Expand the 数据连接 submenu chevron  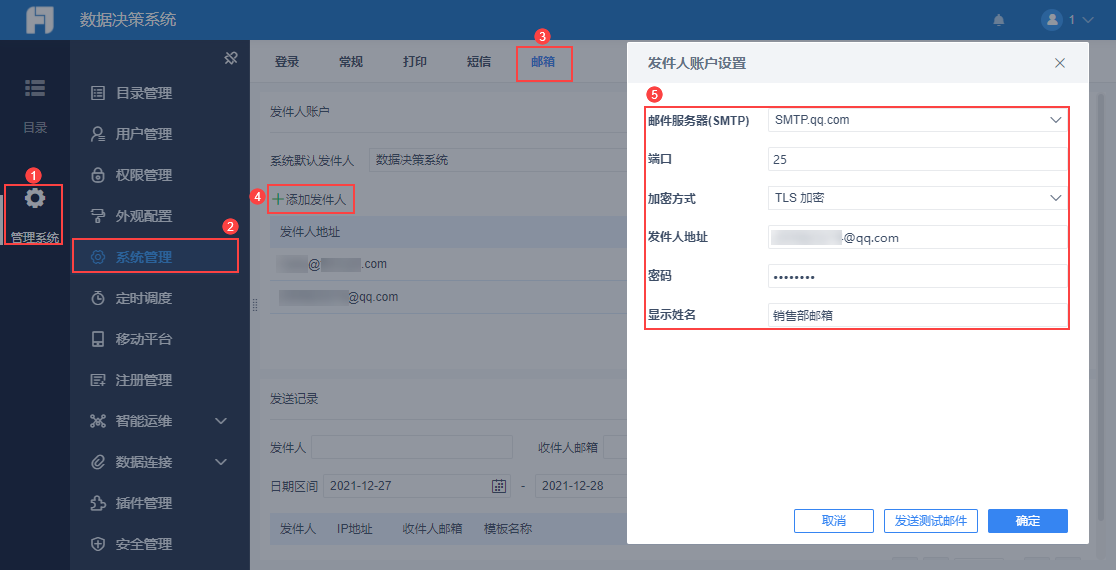click(221, 462)
